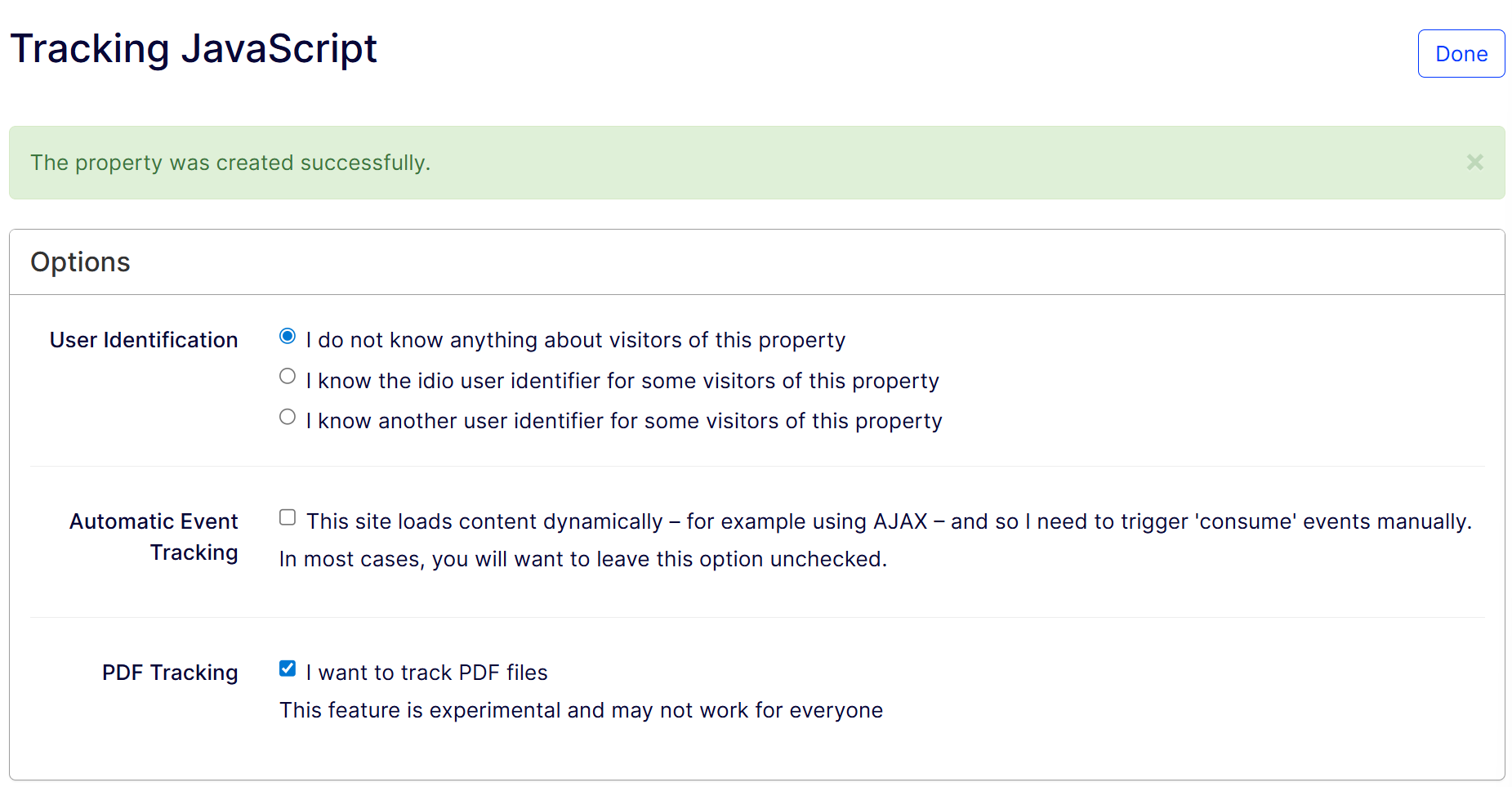Pick the 'know another user identifier' radio button
The image size is (1512, 787).
tap(288, 417)
